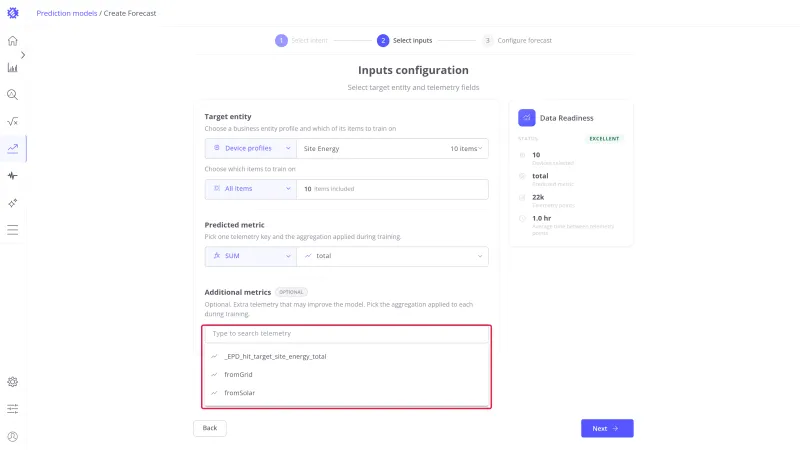Open the hamburger list sidebar icon
This screenshot has height=450, width=800.
(13, 230)
